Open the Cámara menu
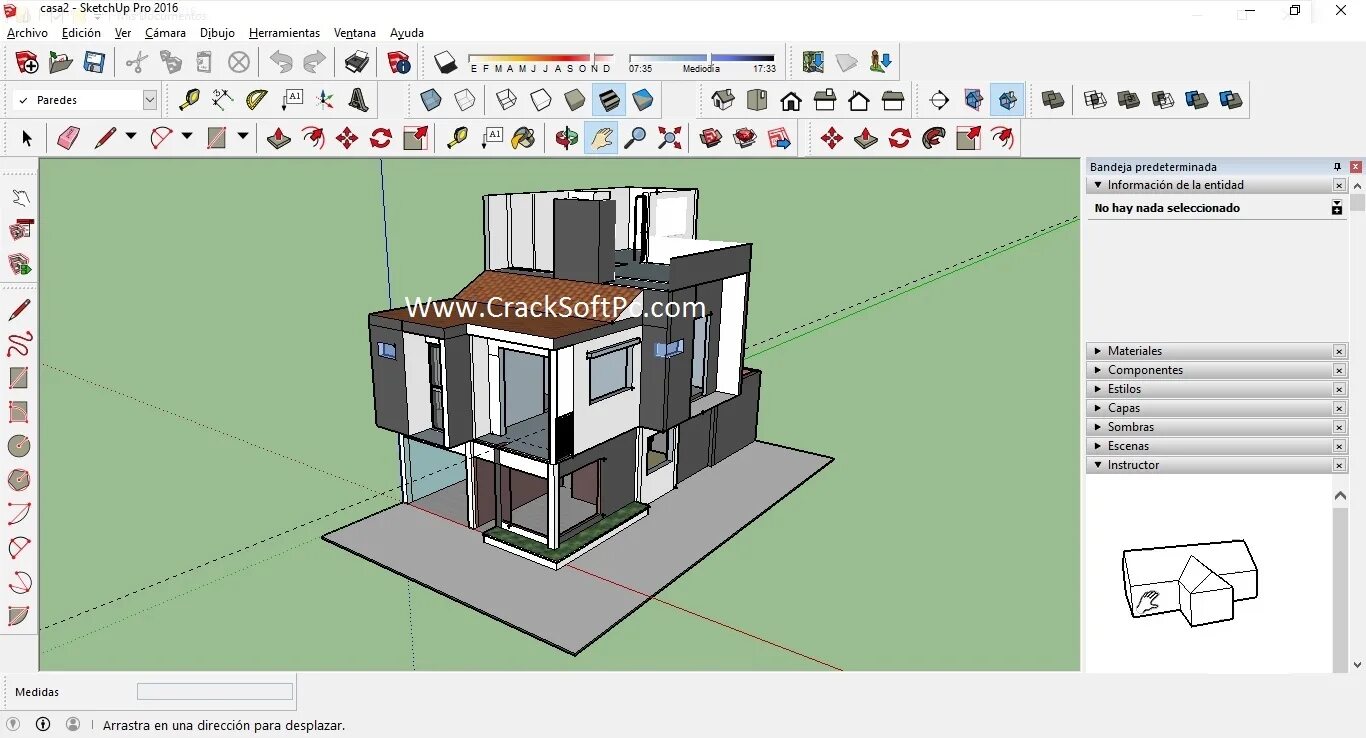Screen dimensions: 1366x738 coord(165,33)
